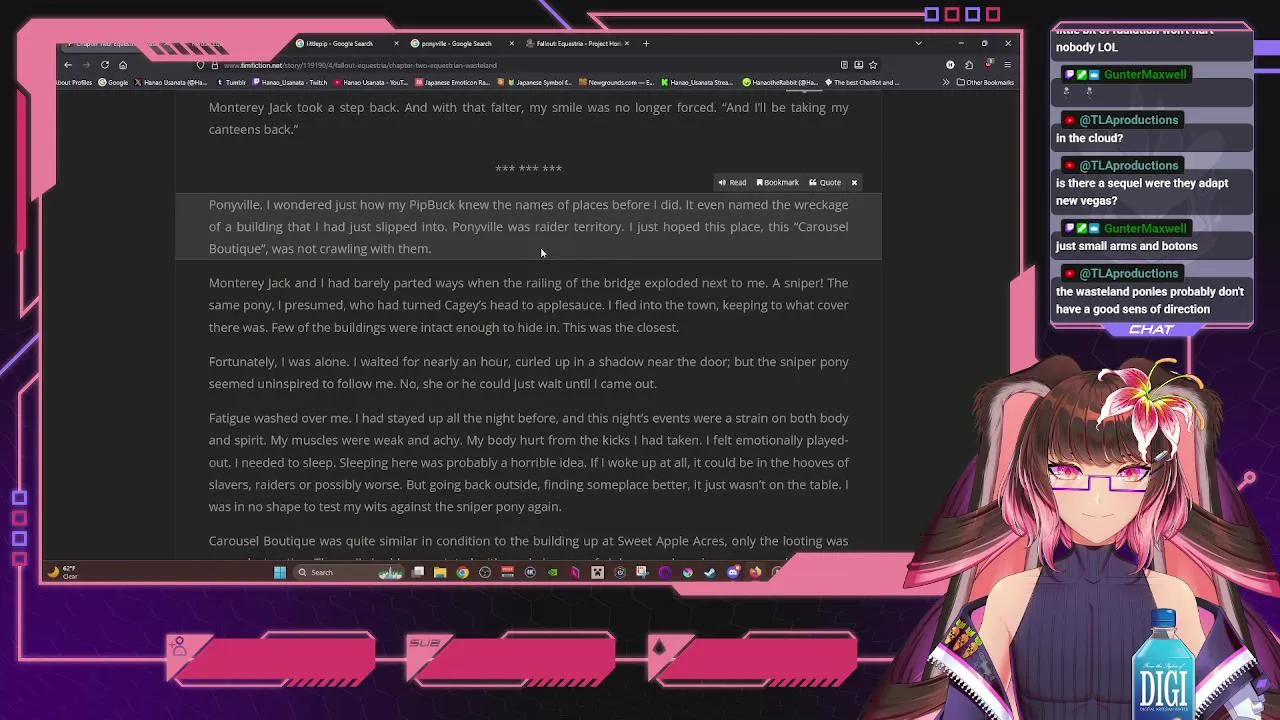Click the highlighted Ponyville paragraph

pos(528,227)
